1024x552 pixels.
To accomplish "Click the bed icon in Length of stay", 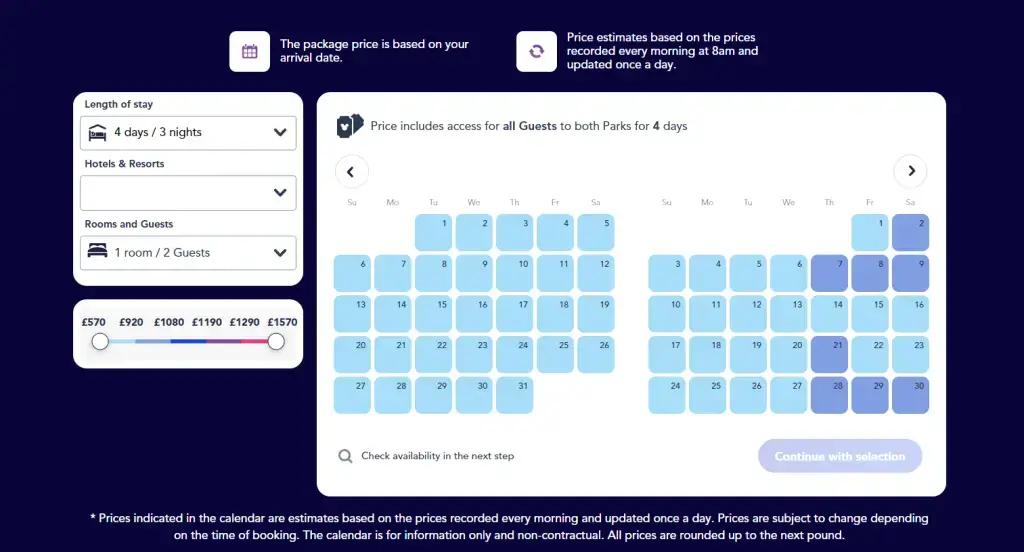I will point(97,133).
